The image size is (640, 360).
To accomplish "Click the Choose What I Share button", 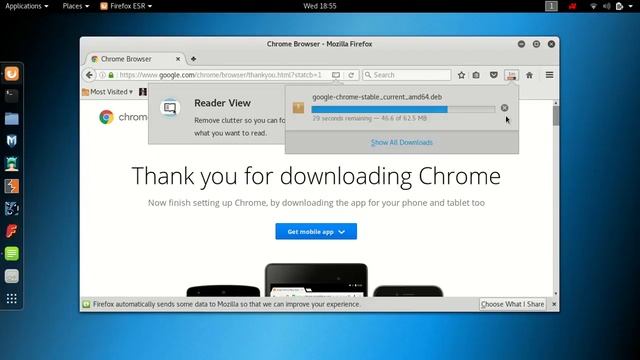I will (x=512, y=304).
